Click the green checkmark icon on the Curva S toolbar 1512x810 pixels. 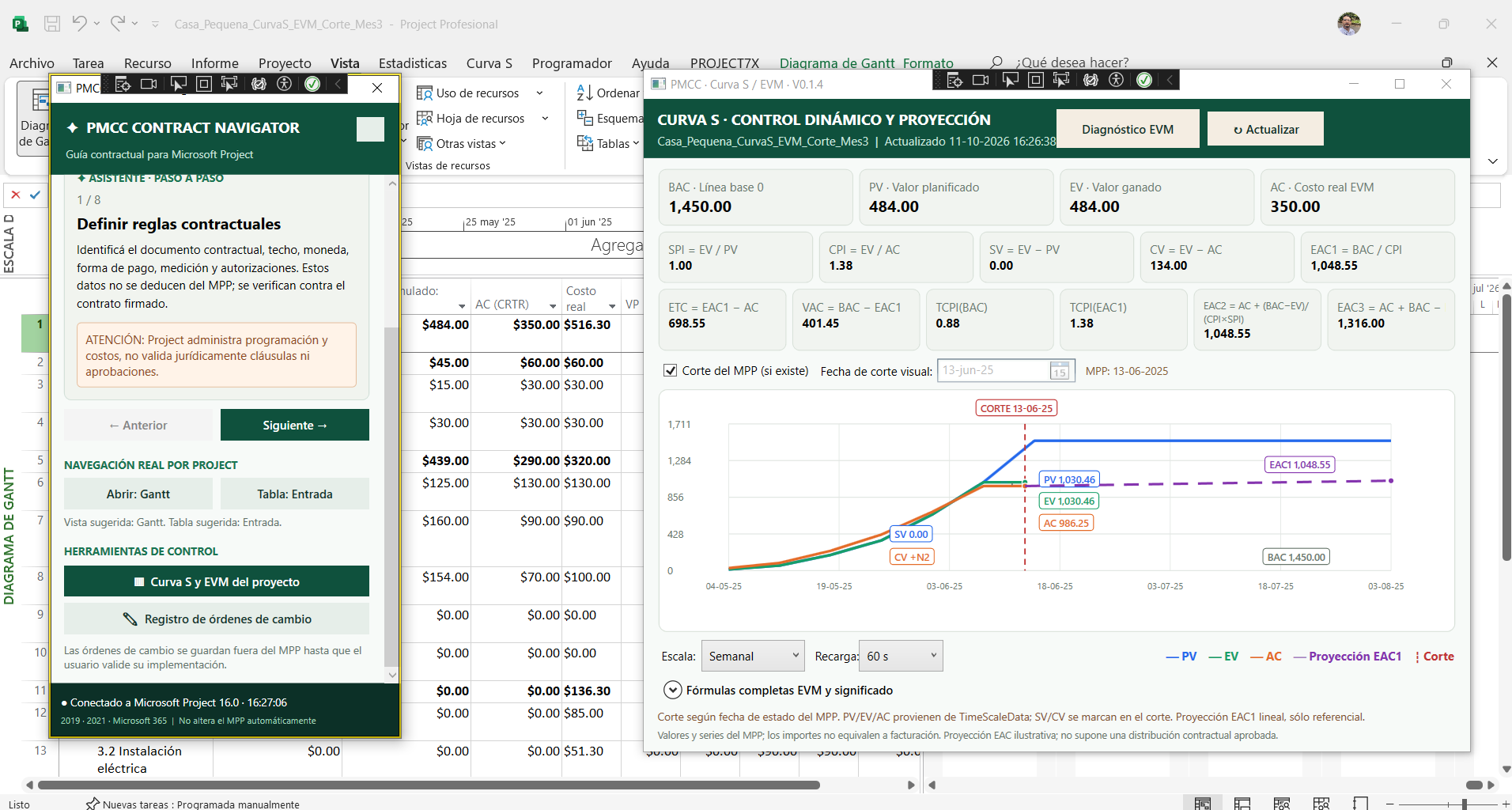tap(1144, 80)
